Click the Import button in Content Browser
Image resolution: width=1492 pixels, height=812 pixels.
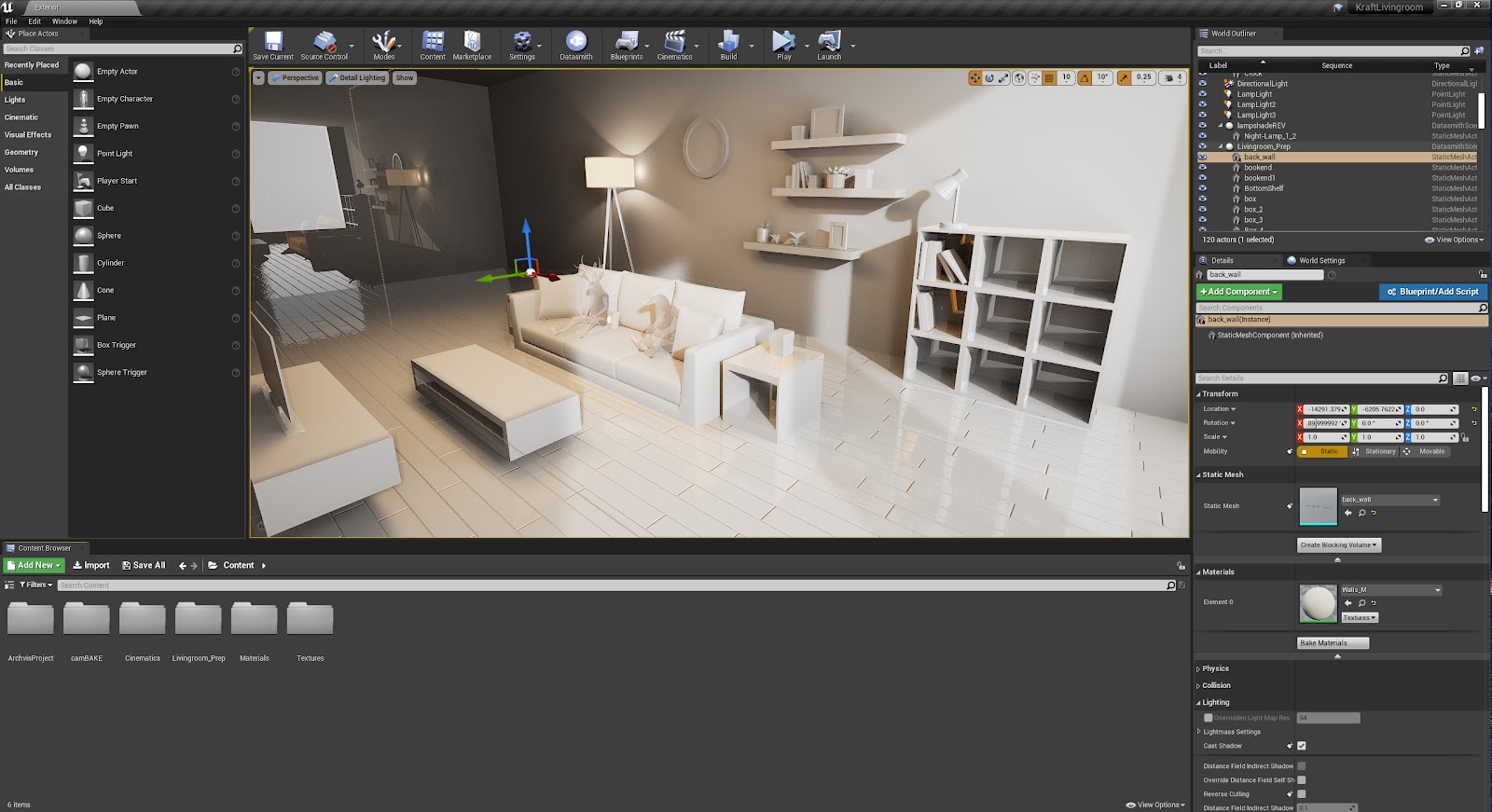(x=91, y=565)
